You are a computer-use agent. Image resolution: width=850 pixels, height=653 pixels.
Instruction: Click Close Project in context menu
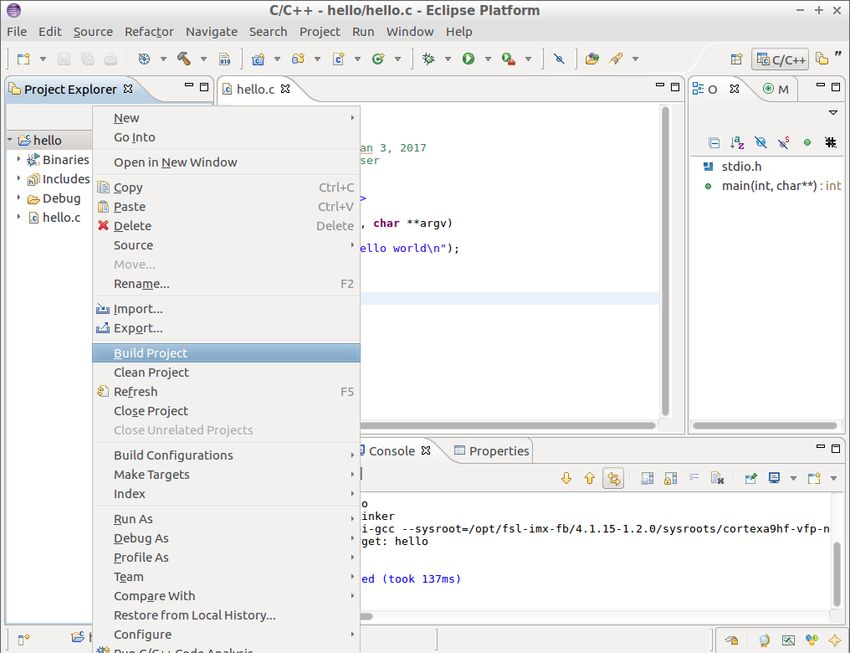[226, 411]
